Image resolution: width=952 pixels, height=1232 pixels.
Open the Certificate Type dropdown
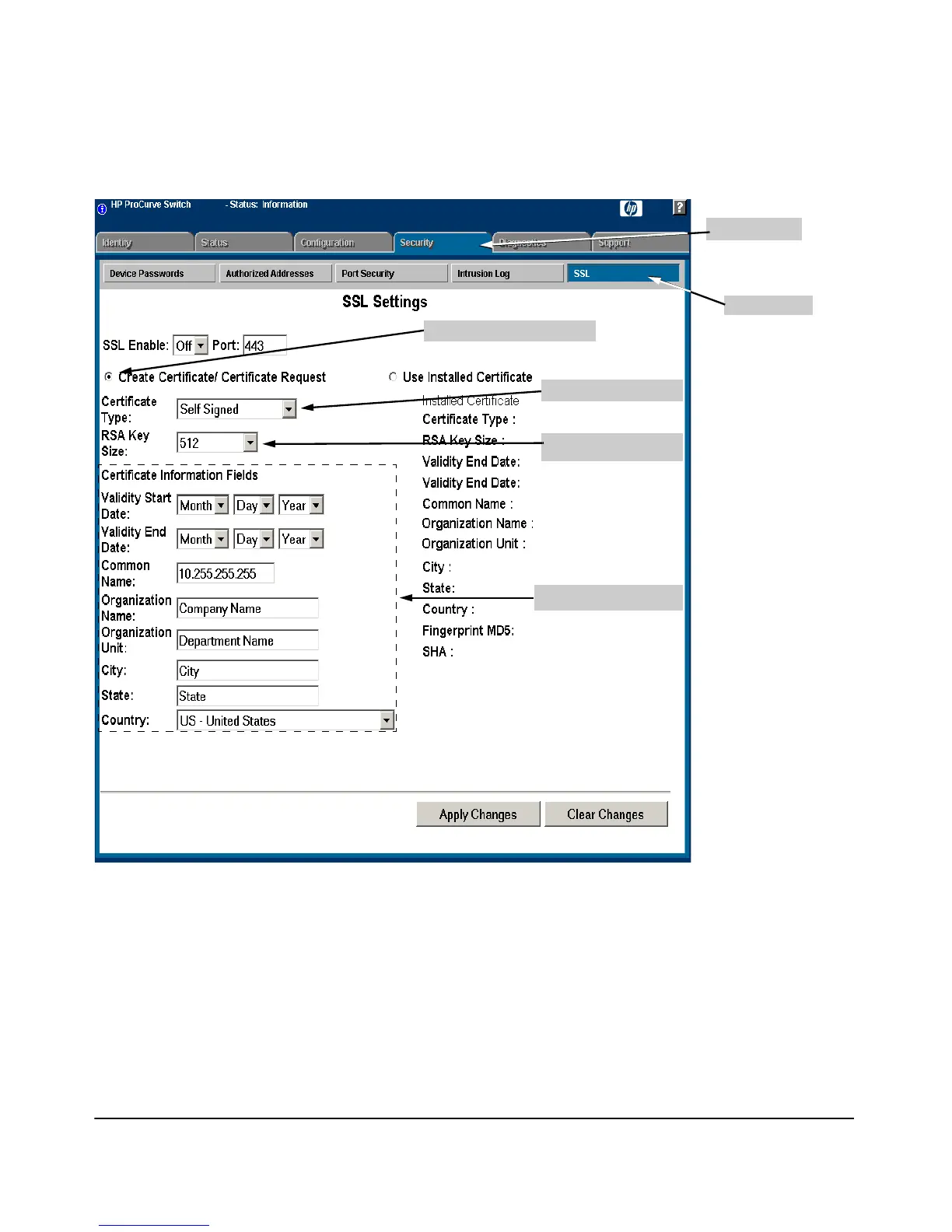tap(236, 409)
